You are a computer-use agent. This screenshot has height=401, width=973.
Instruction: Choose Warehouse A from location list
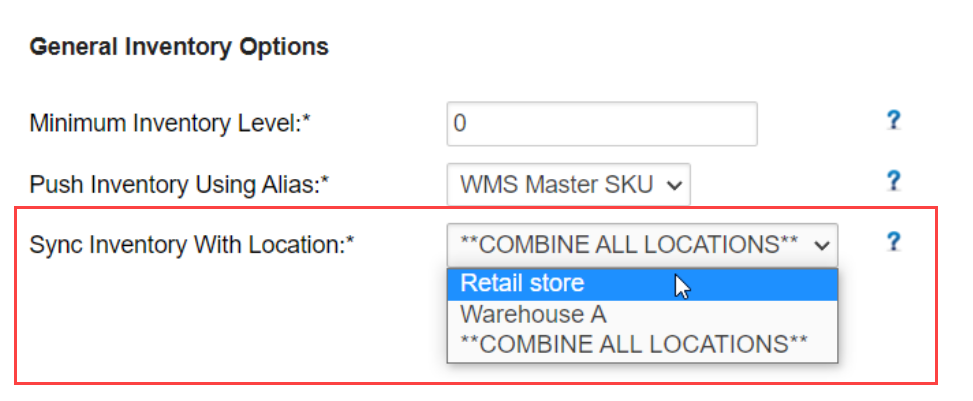point(642,315)
